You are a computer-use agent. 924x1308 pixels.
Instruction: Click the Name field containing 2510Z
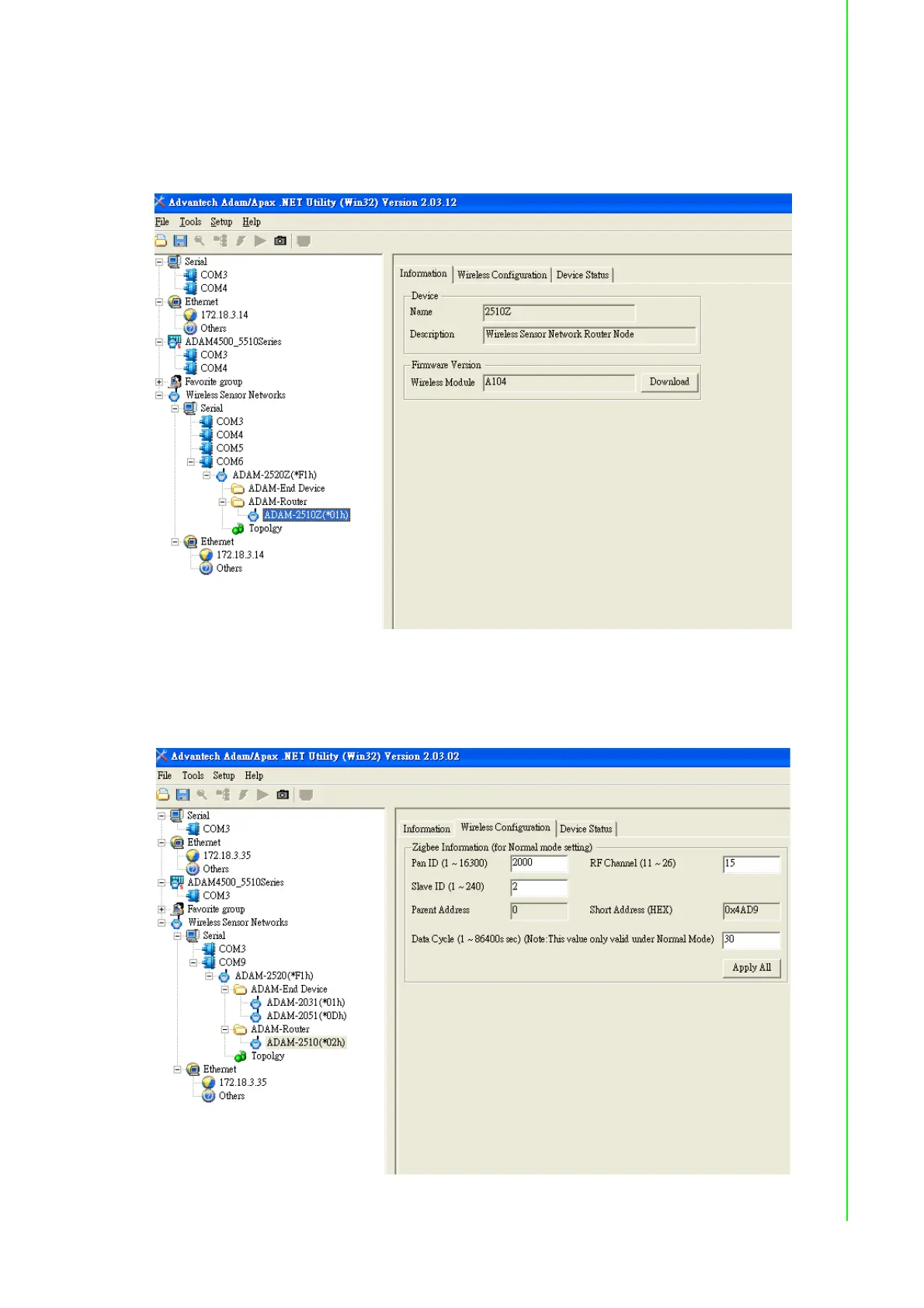tap(559, 312)
